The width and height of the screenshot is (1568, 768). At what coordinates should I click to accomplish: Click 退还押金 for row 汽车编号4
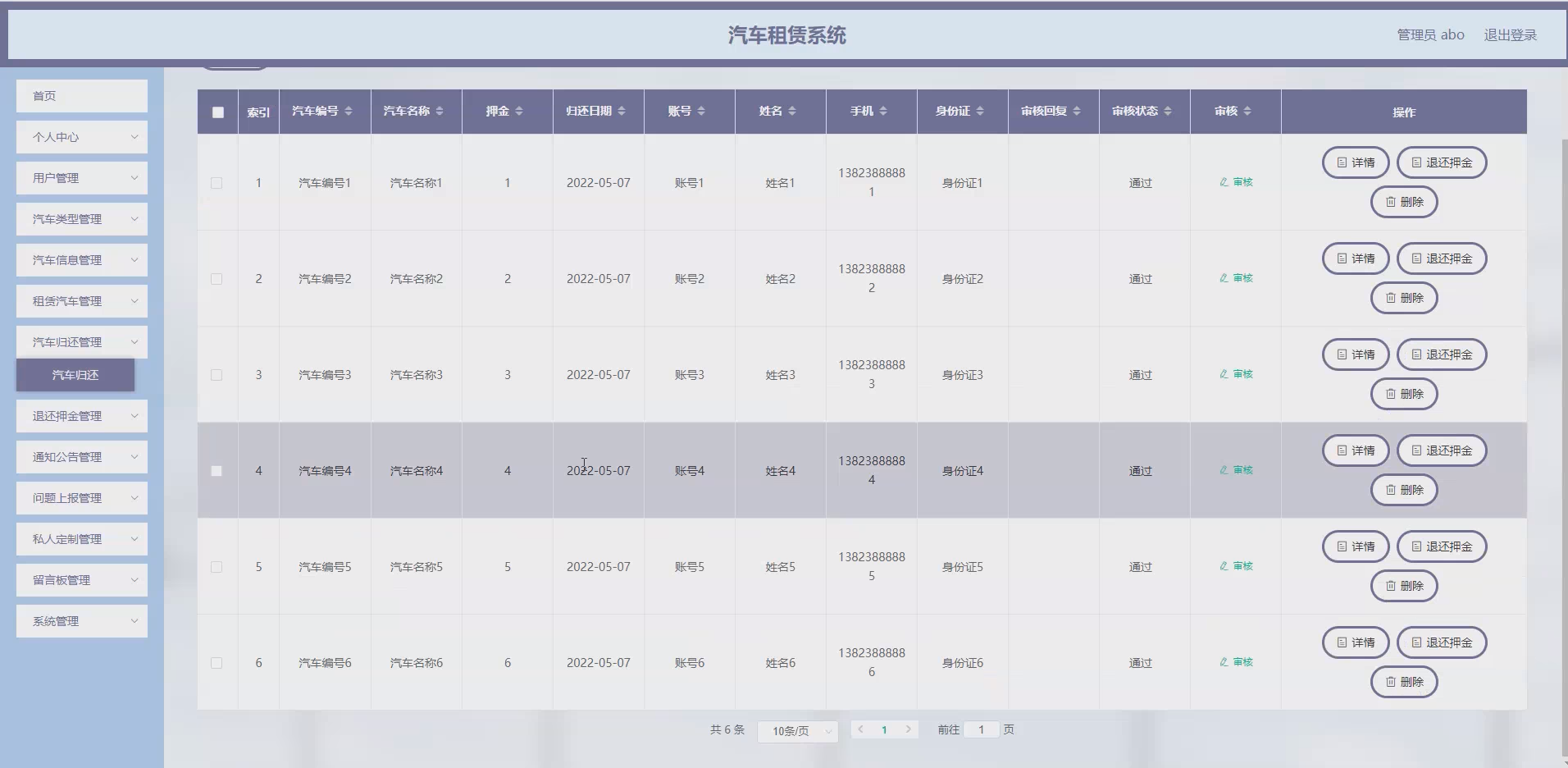1442,450
